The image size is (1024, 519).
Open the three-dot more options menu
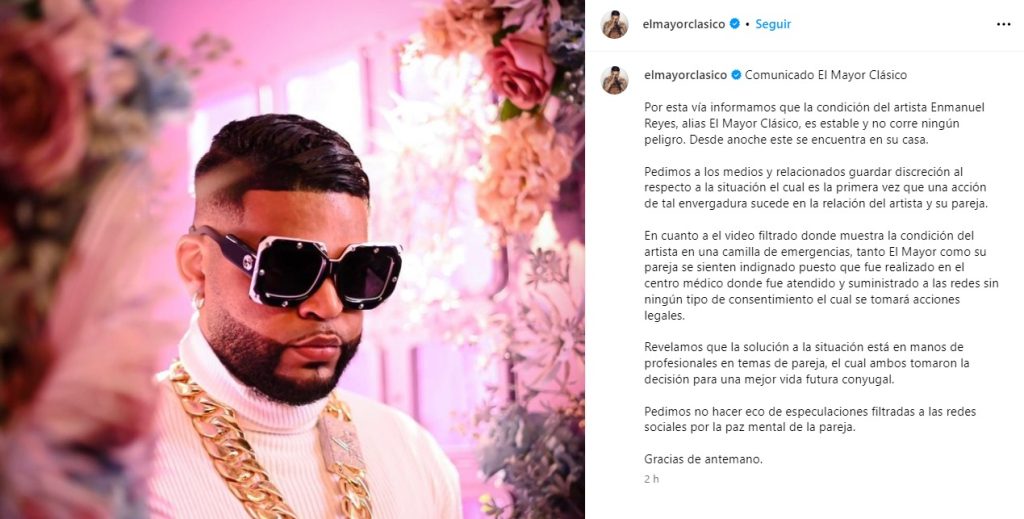pyautogui.click(x=1003, y=24)
